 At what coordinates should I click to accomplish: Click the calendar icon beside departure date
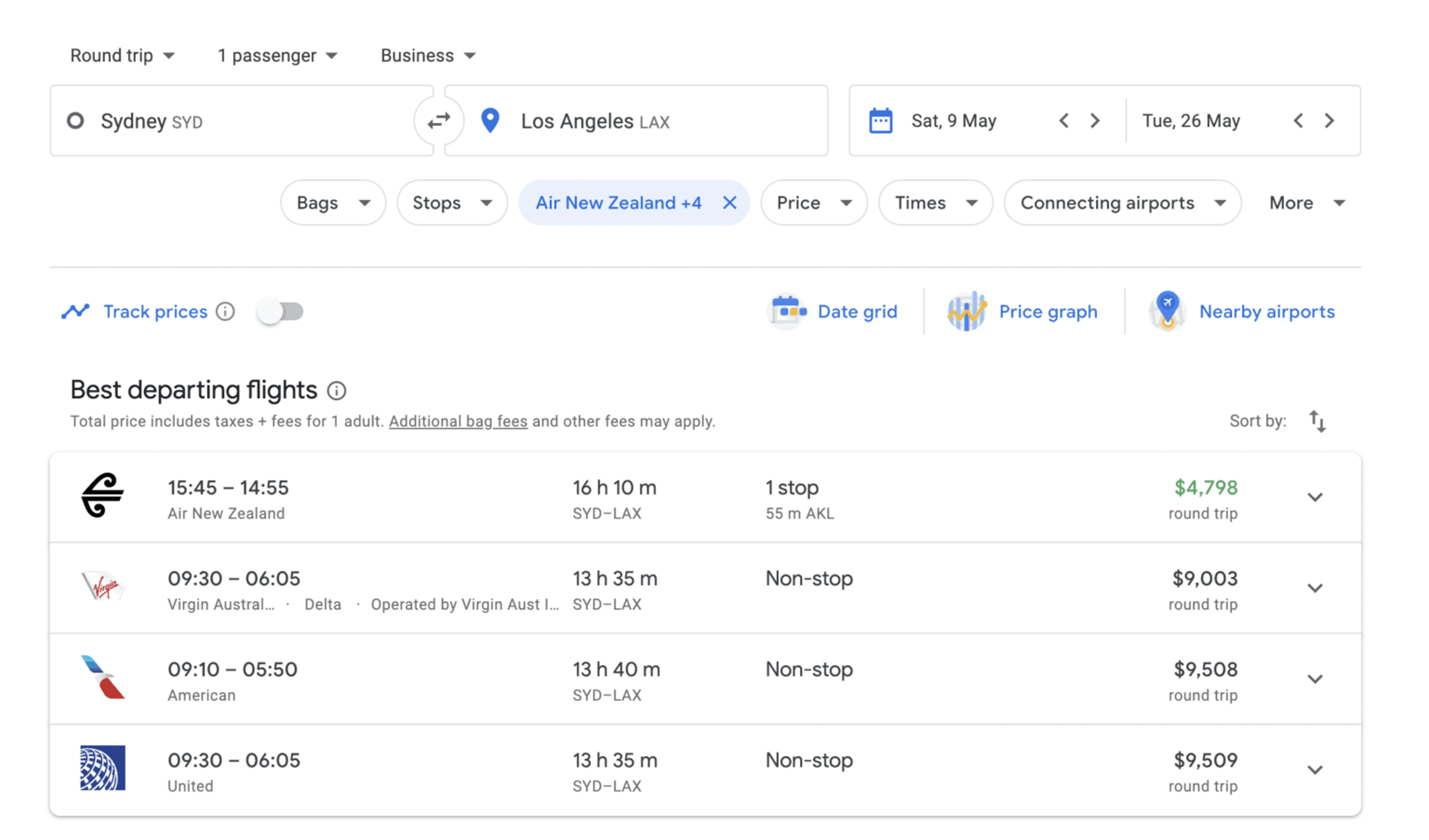tap(880, 121)
